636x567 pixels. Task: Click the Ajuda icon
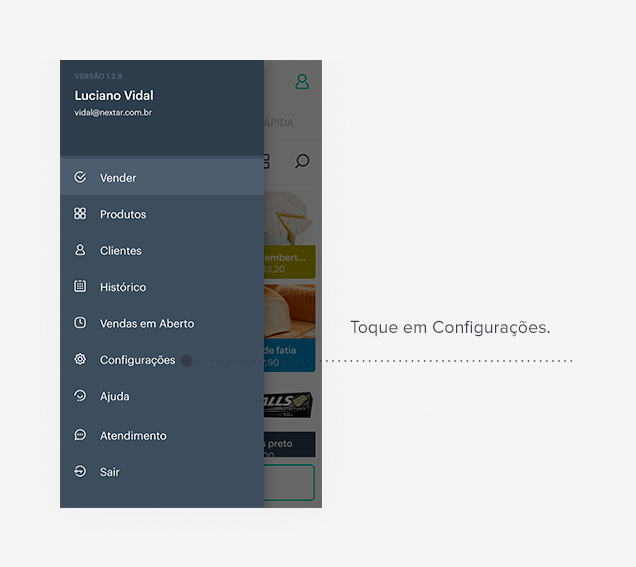[80, 395]
